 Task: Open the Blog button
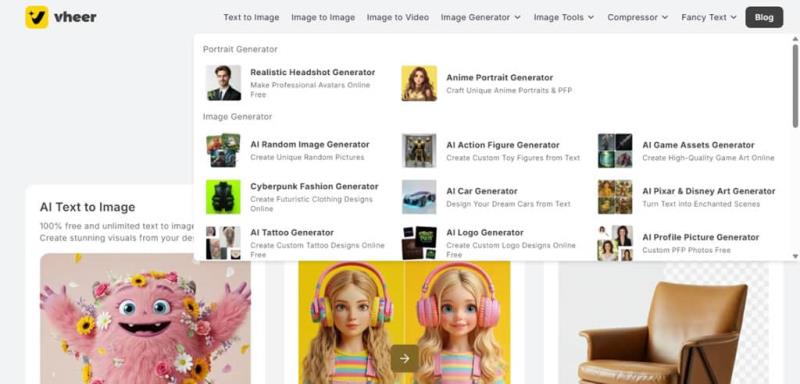(x=764, y=17)
